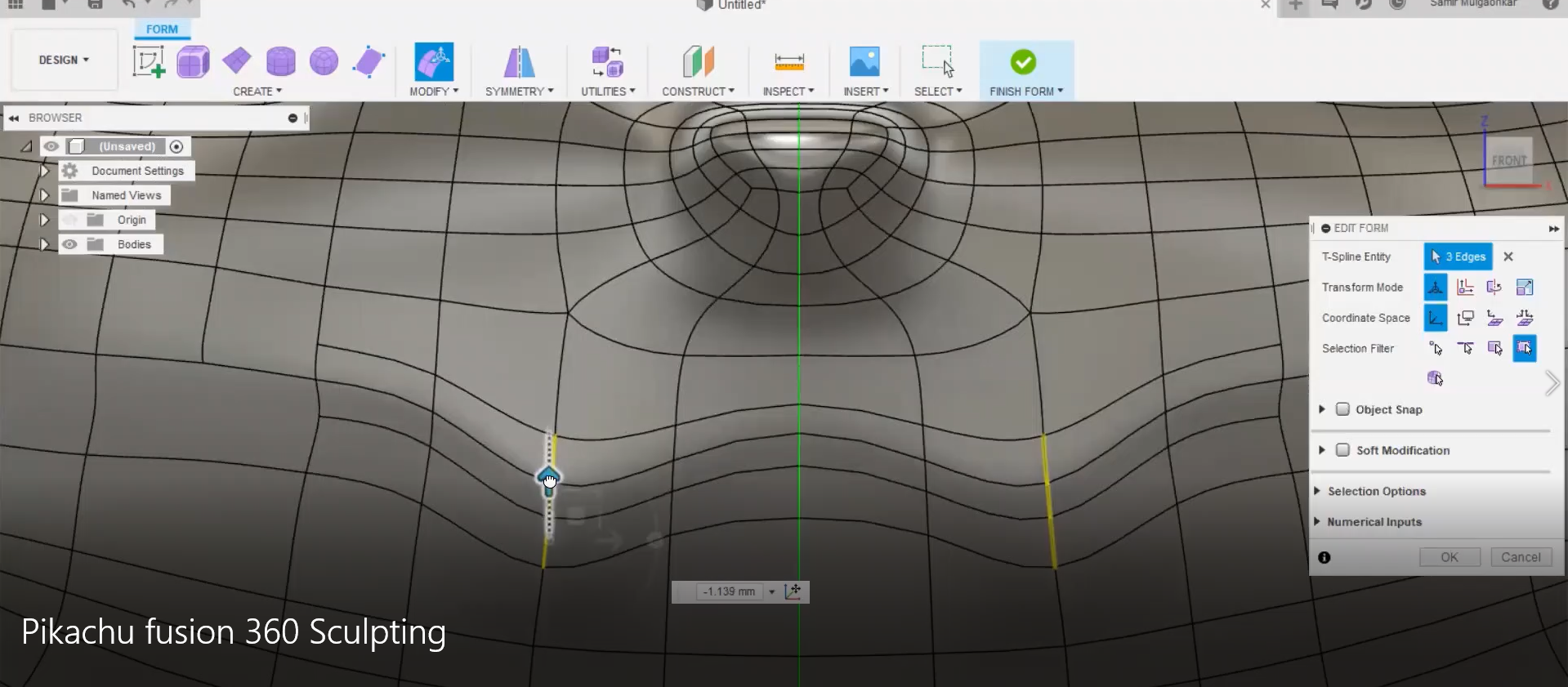Toggle visibility of the Unsaved component
The height and width of the screenshot is (687, 1568).
click(51, 146)
